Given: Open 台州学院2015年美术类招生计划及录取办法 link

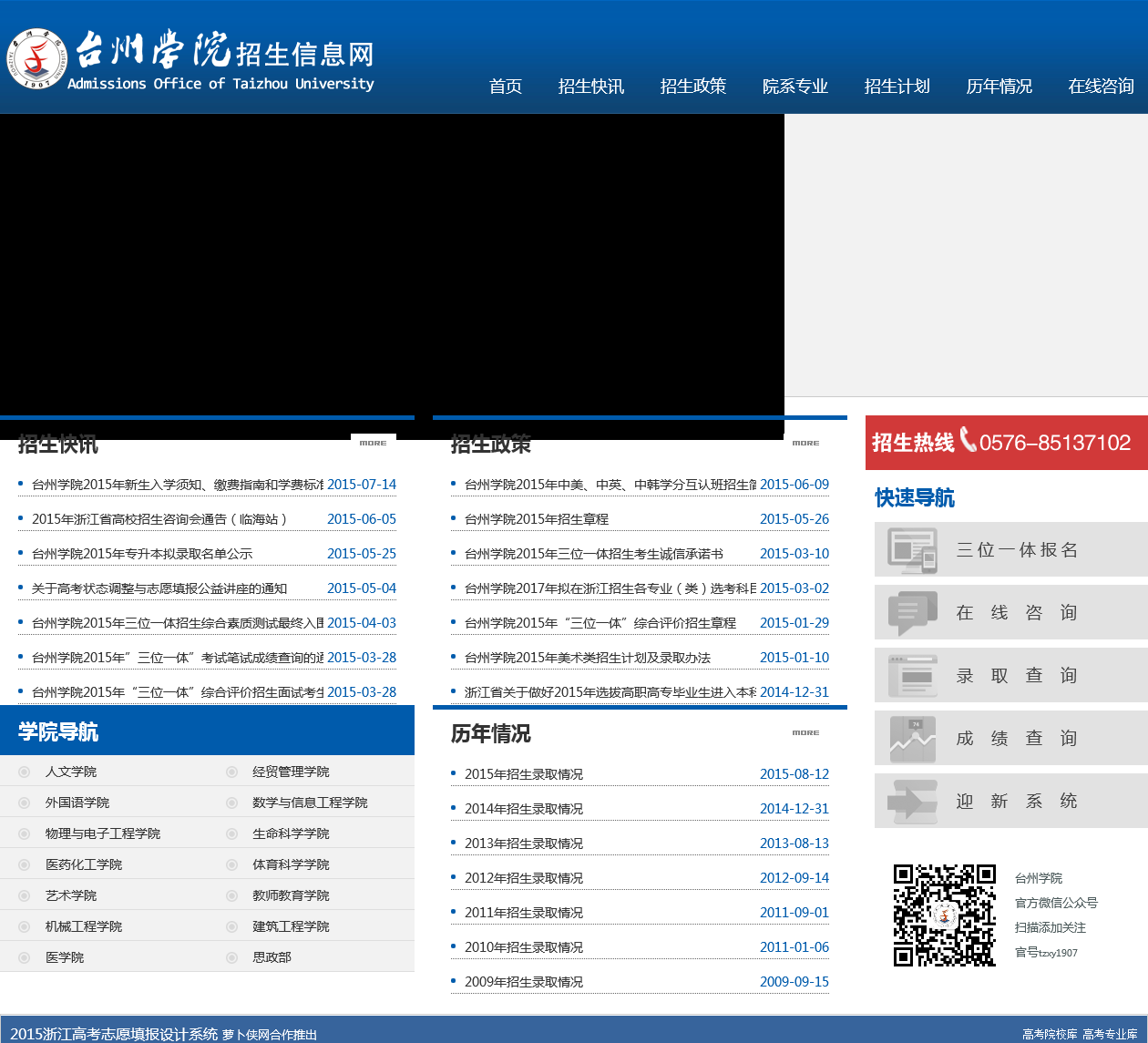Looking at the screenshot, I should pos(588,658).
